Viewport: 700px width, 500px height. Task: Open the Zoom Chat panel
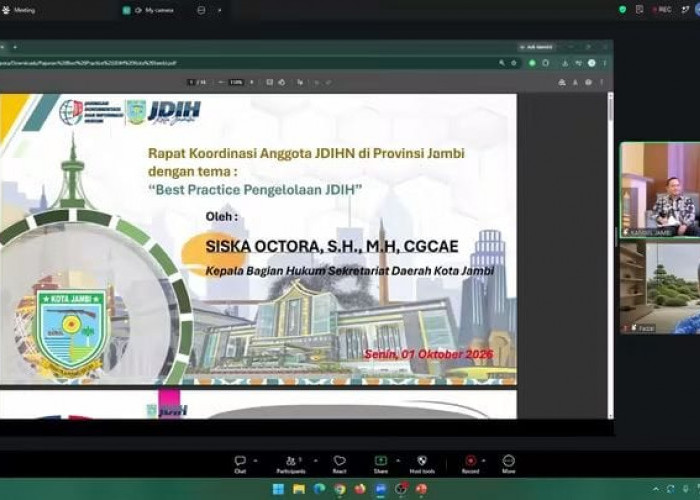(240, 465)
